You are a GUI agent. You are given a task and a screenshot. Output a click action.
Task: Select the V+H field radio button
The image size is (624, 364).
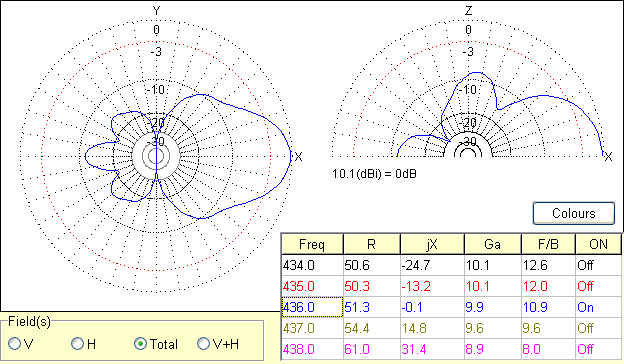tap(203, 344)
